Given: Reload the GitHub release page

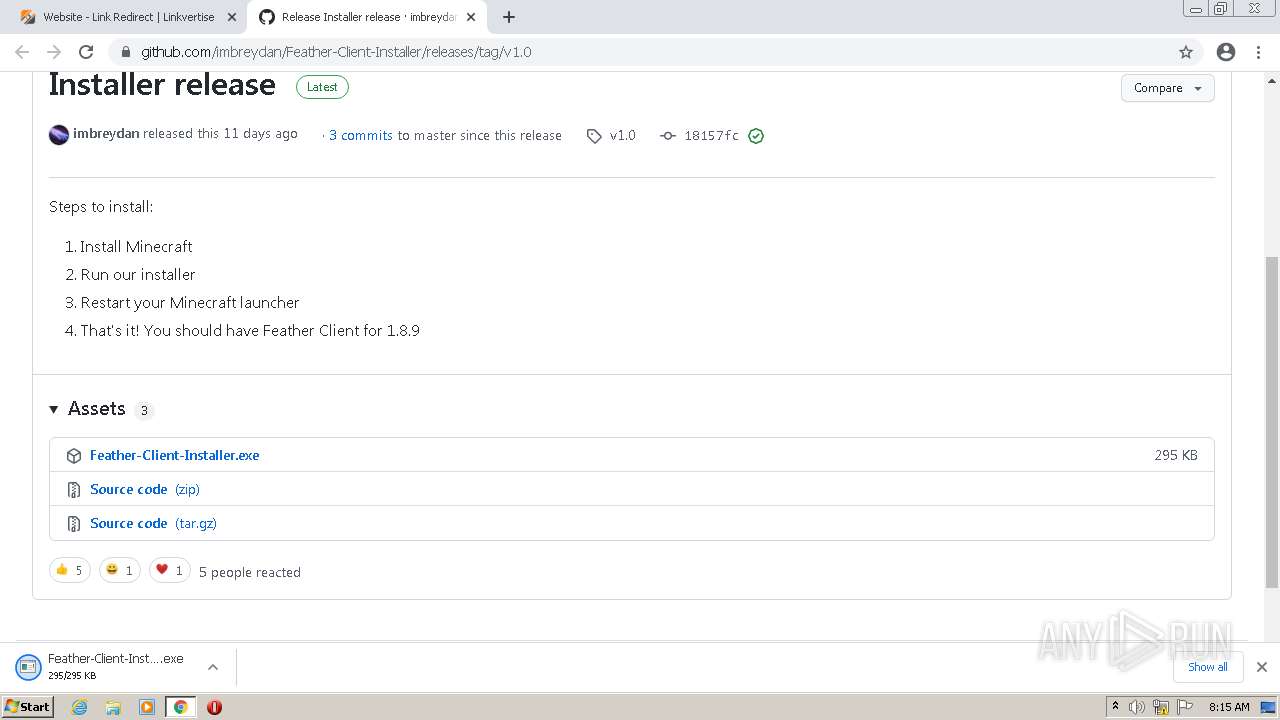Looking at the screenshot, I should click(86, 52).
